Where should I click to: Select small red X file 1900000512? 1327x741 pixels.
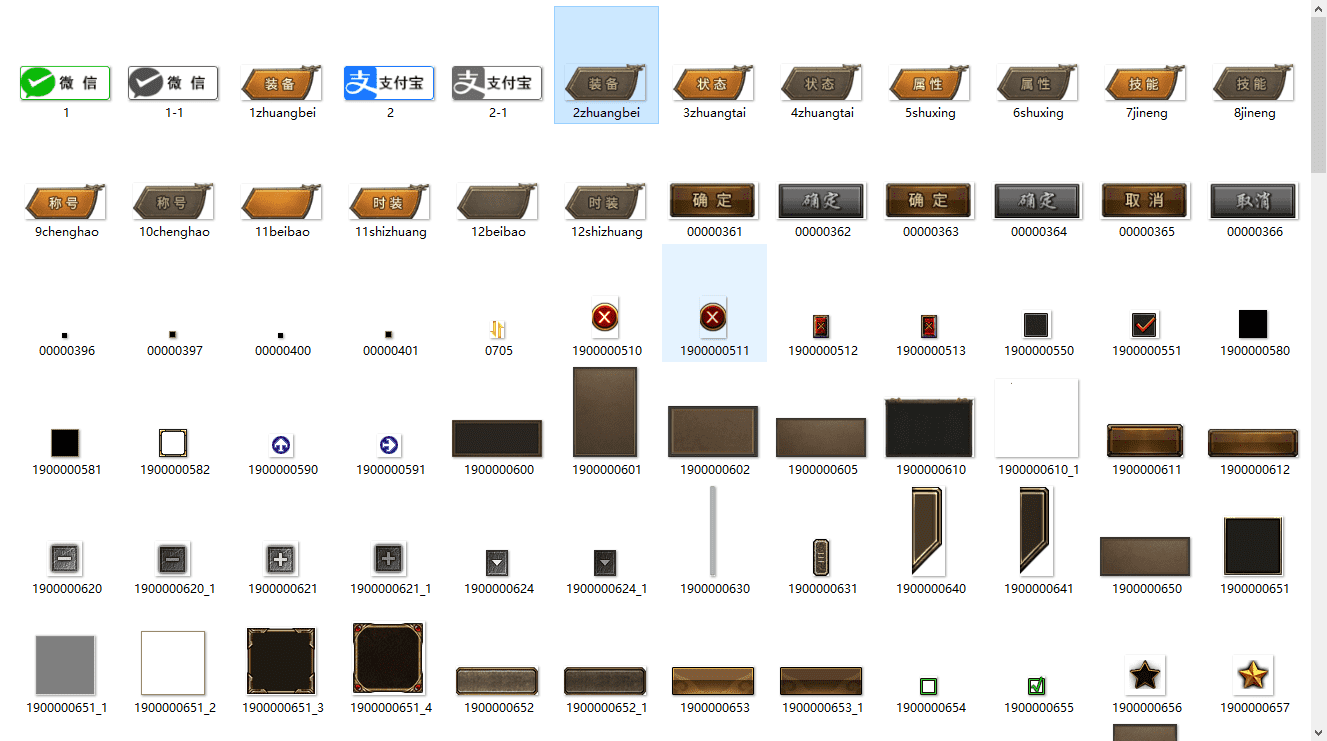click(x=821, y=326)
